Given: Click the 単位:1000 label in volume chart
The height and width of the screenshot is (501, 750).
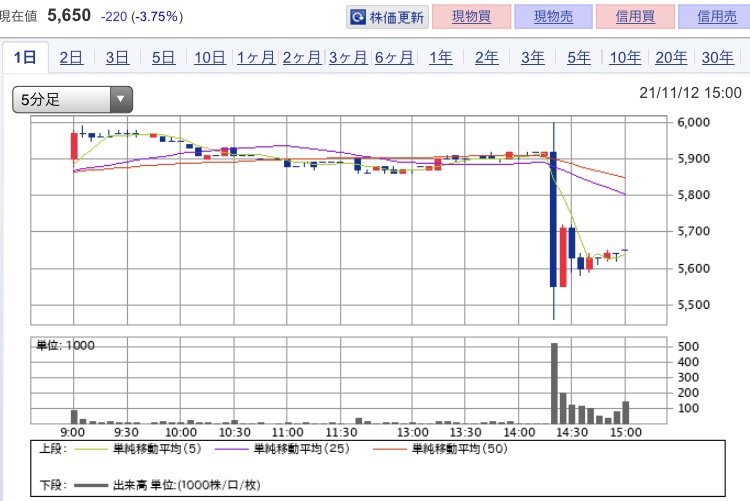Looking at the screenshot, I should [66, 345].
